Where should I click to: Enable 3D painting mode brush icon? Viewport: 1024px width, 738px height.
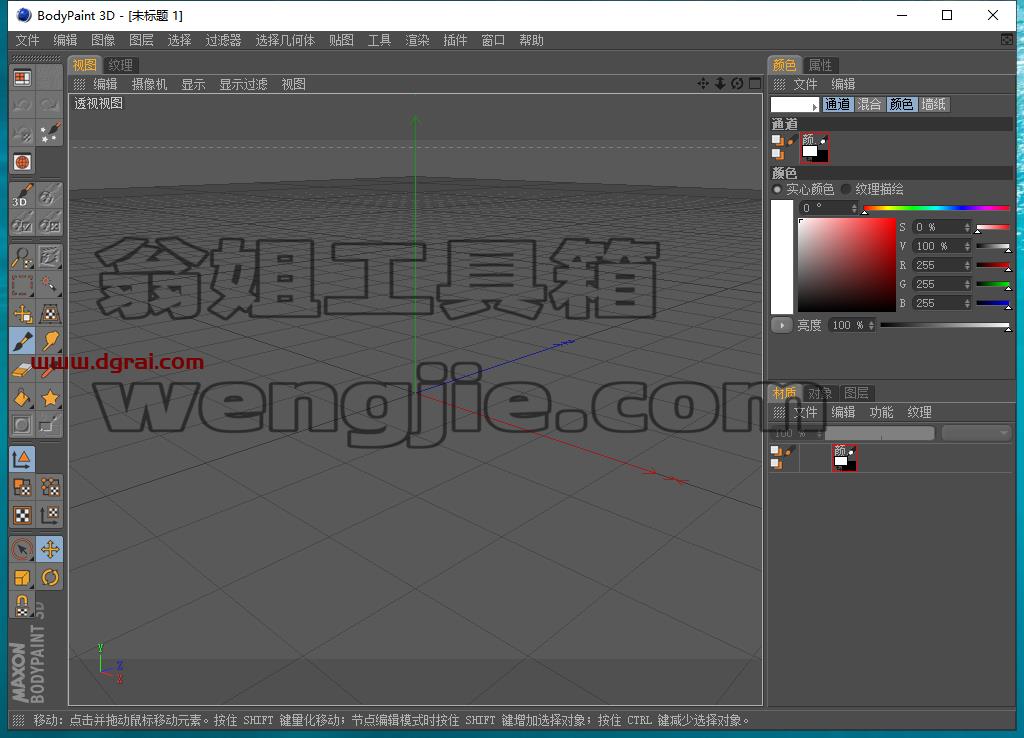coord(22,196)
